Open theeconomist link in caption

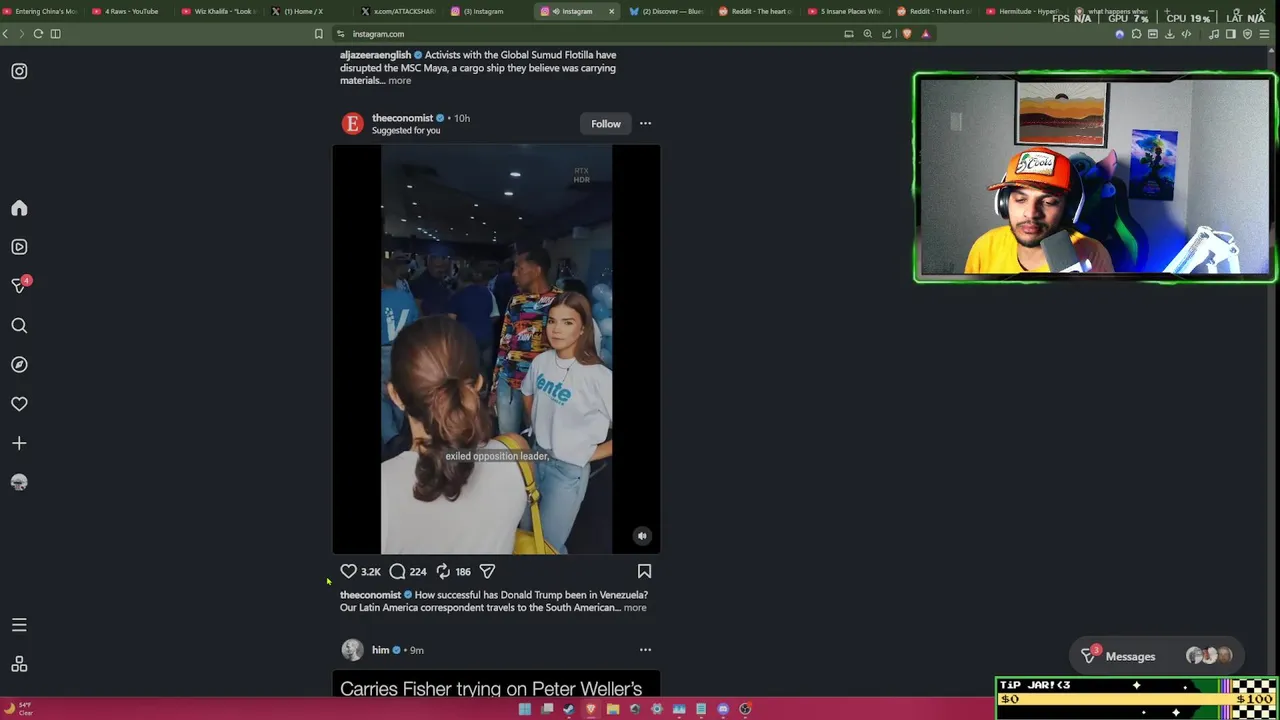point(370,595)
